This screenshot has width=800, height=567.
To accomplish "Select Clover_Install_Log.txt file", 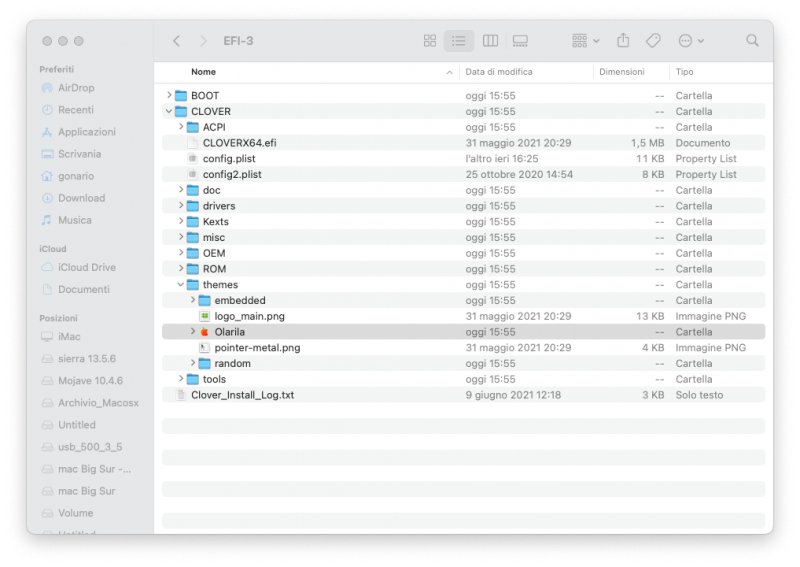I will [x=463, y=395].
